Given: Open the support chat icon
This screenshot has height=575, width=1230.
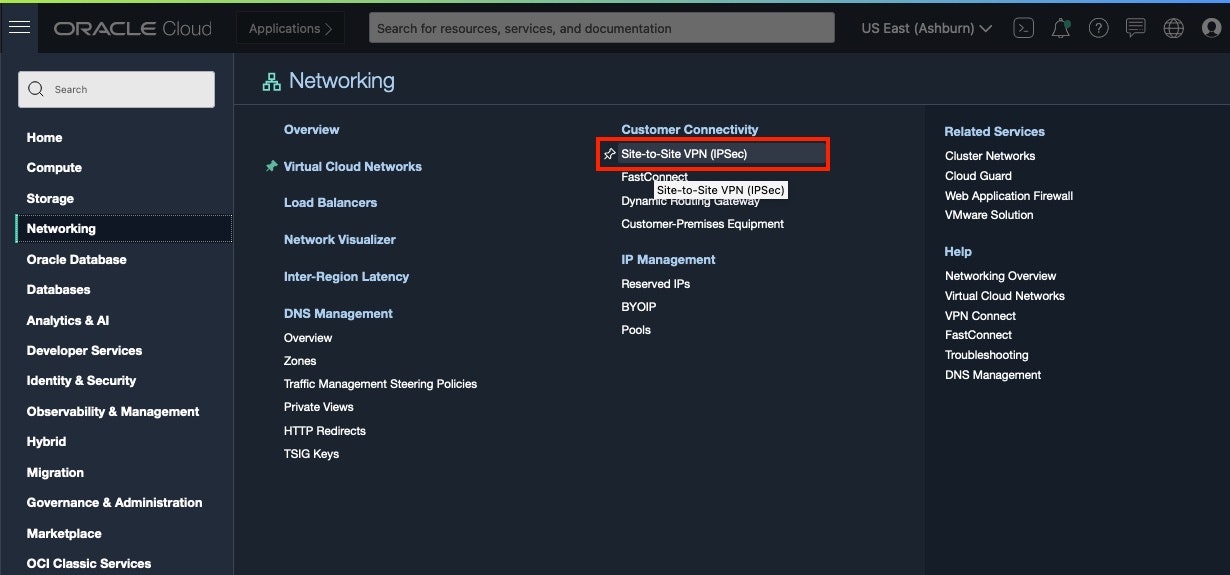Looking at the screenshot, I should pyautogui.click(x=1136, y=28).
